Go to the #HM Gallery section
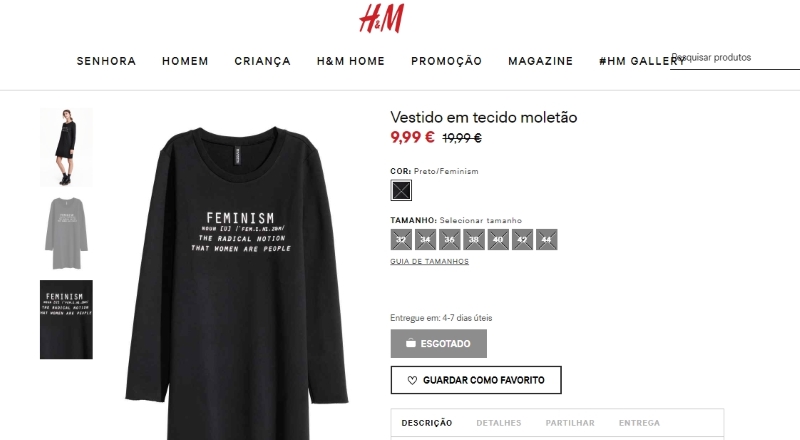This screenshot has width=800, height=440. coord(641,61)
